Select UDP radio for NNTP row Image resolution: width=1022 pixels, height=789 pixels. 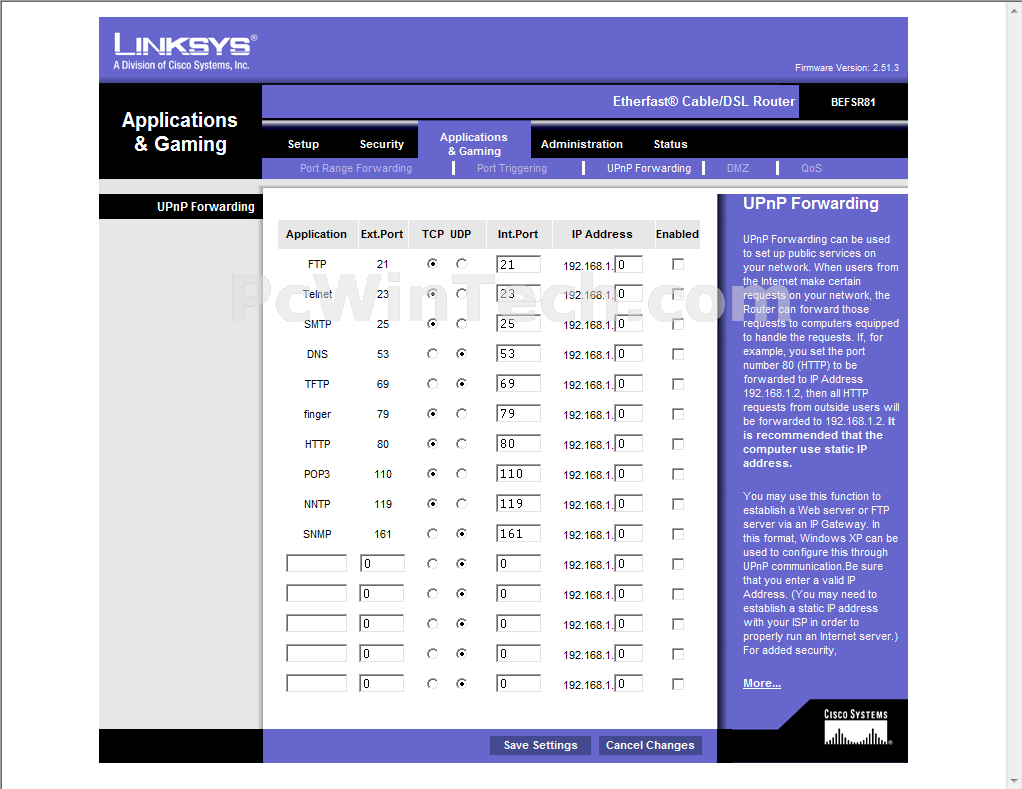[461, 504]
